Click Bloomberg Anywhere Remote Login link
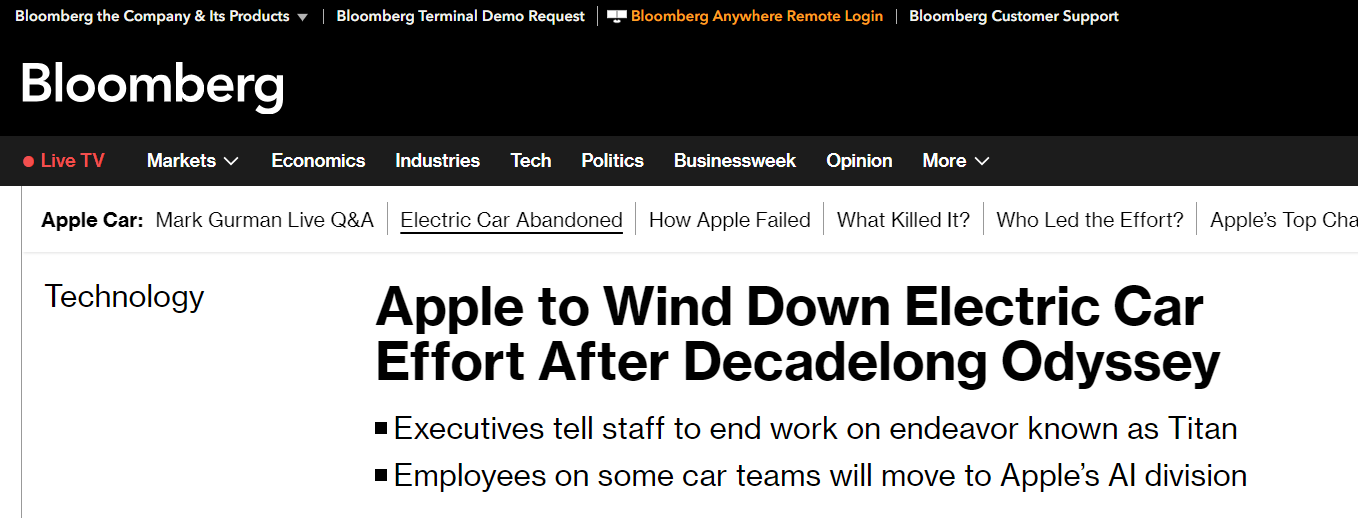The width and height of the screenshot is (1358, 518). (756, 17)
